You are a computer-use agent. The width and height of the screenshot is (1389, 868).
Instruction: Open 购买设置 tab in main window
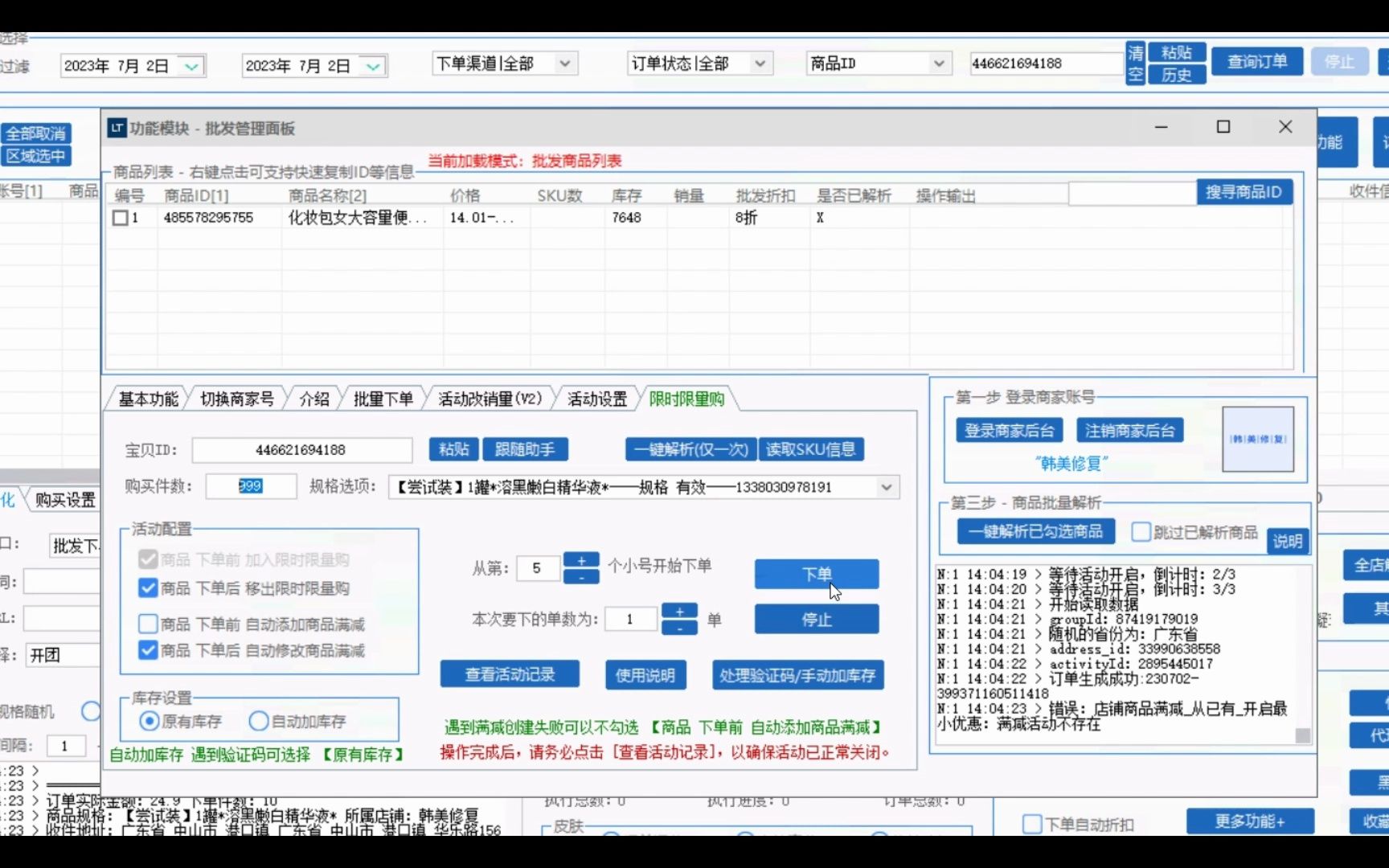(65, 500)
